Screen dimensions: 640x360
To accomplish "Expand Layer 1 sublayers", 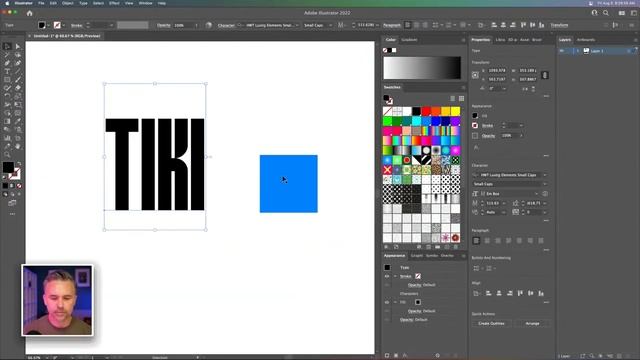I will [x=578, y=51].
